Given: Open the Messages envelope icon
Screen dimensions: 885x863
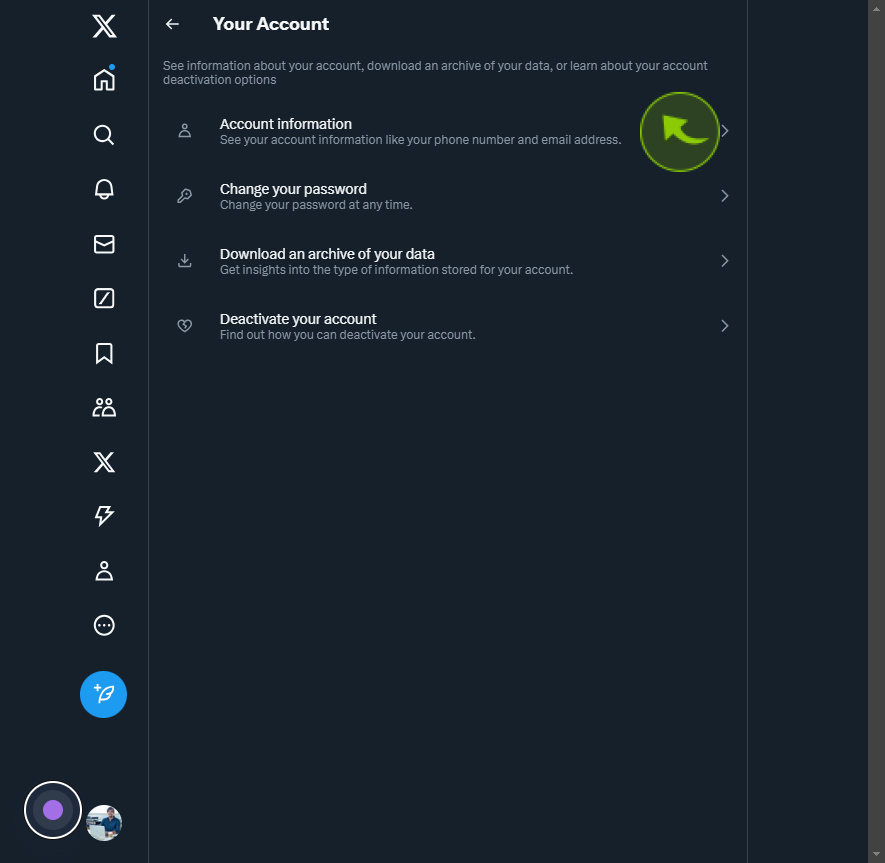Looking at the screenshot, I should [x=104, y=244].
